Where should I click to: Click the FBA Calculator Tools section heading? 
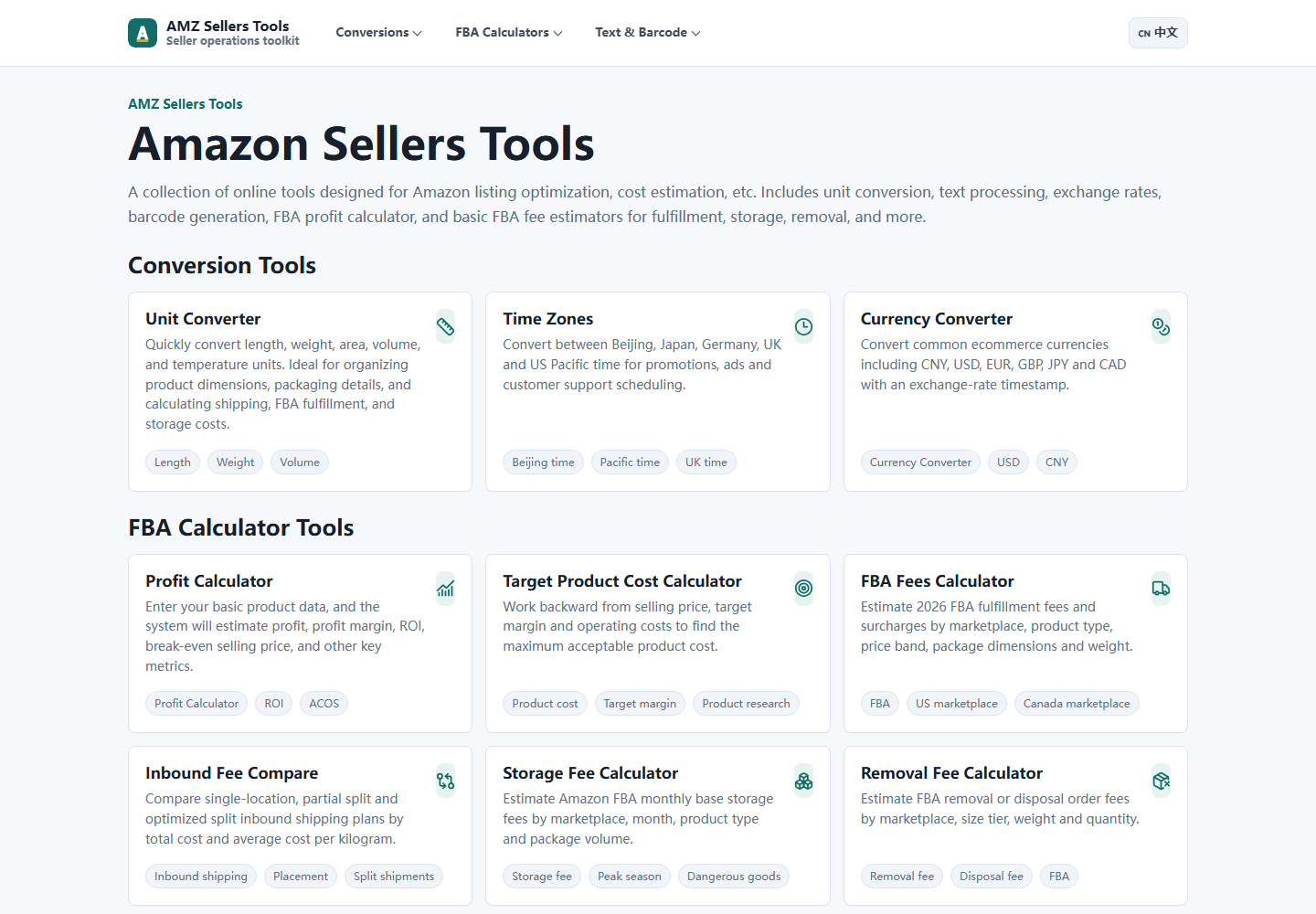point(241,528)
